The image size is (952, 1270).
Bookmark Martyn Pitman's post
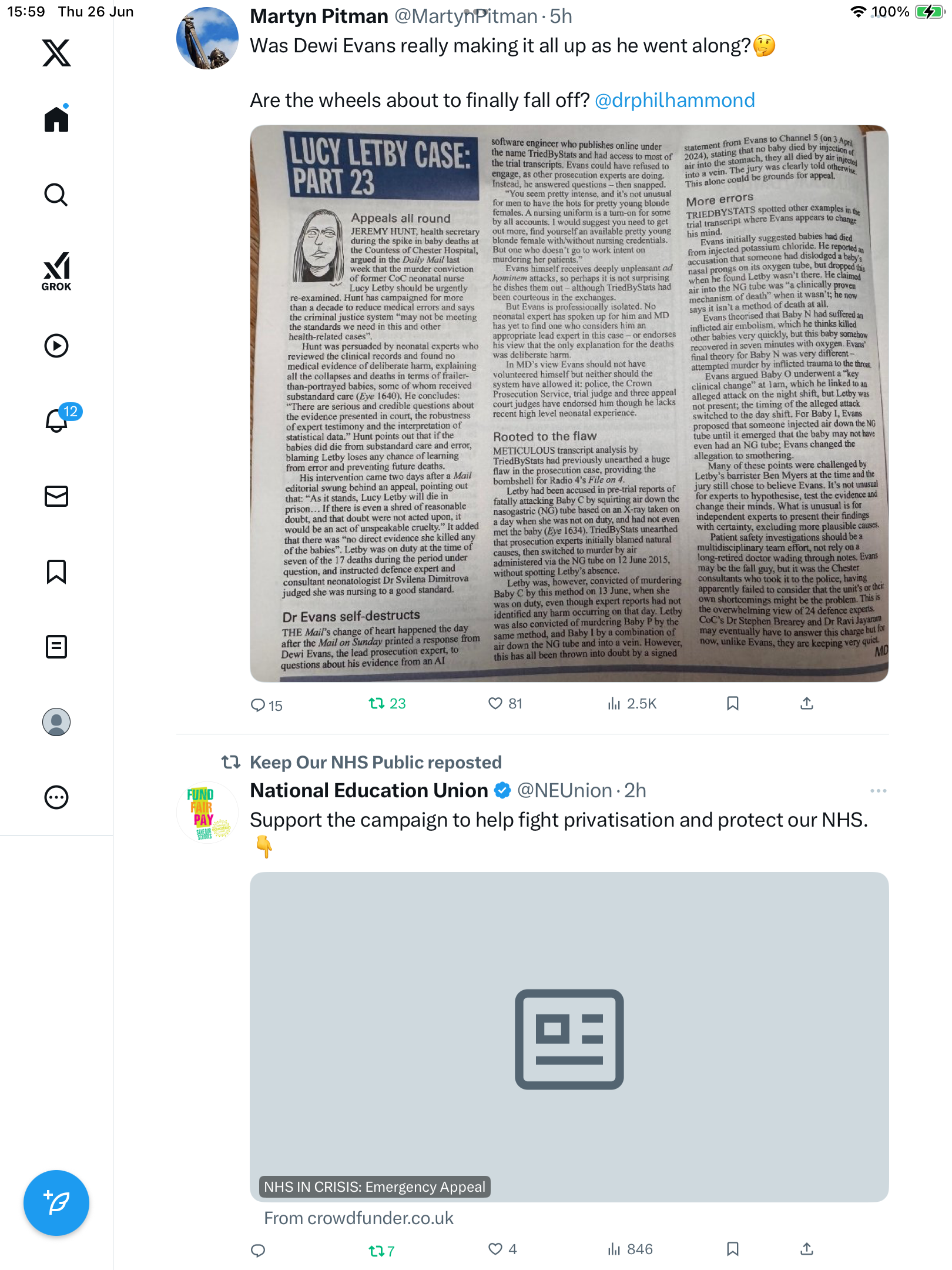tap(732, 703)
